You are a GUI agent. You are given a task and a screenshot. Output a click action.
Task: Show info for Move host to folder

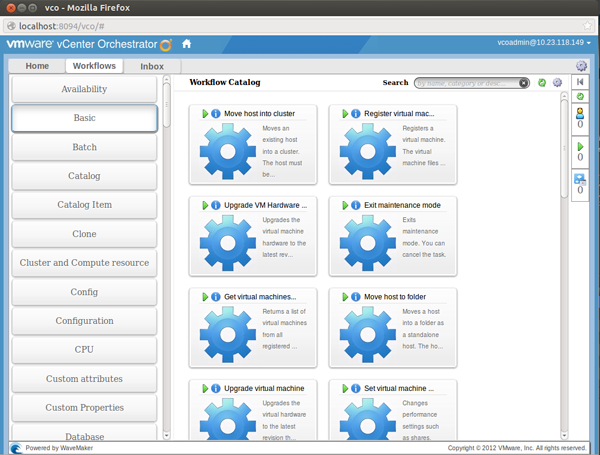[356, 297]
